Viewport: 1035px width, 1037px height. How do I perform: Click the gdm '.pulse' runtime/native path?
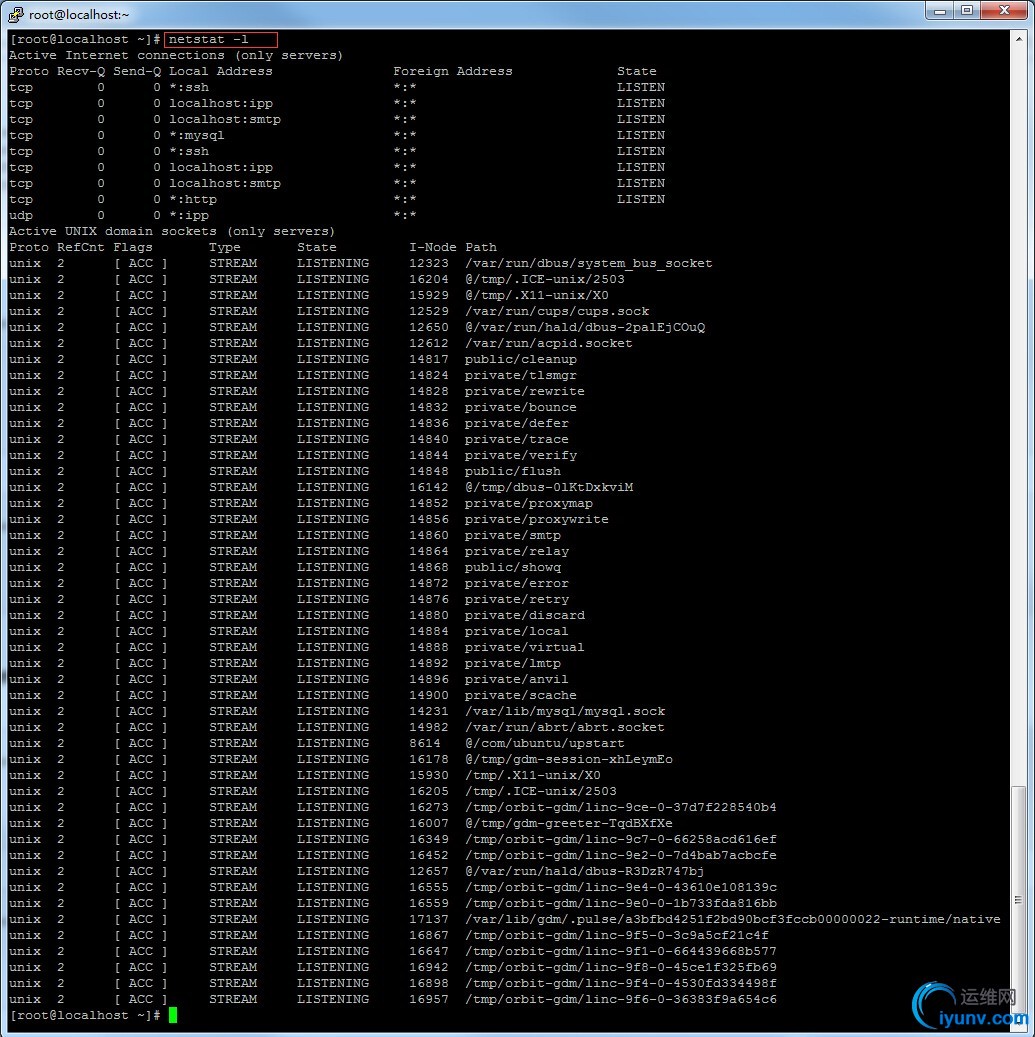(x=733, y=919)
